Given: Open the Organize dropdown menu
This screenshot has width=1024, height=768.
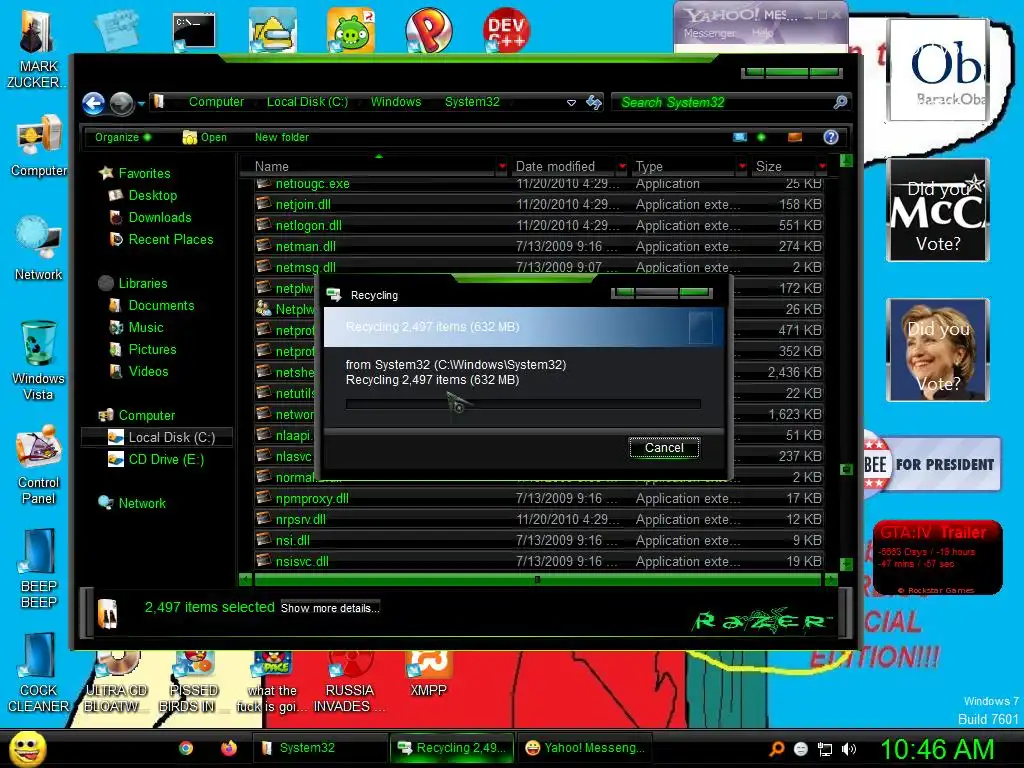Looking at the screenshot, I should click(123, 137).
